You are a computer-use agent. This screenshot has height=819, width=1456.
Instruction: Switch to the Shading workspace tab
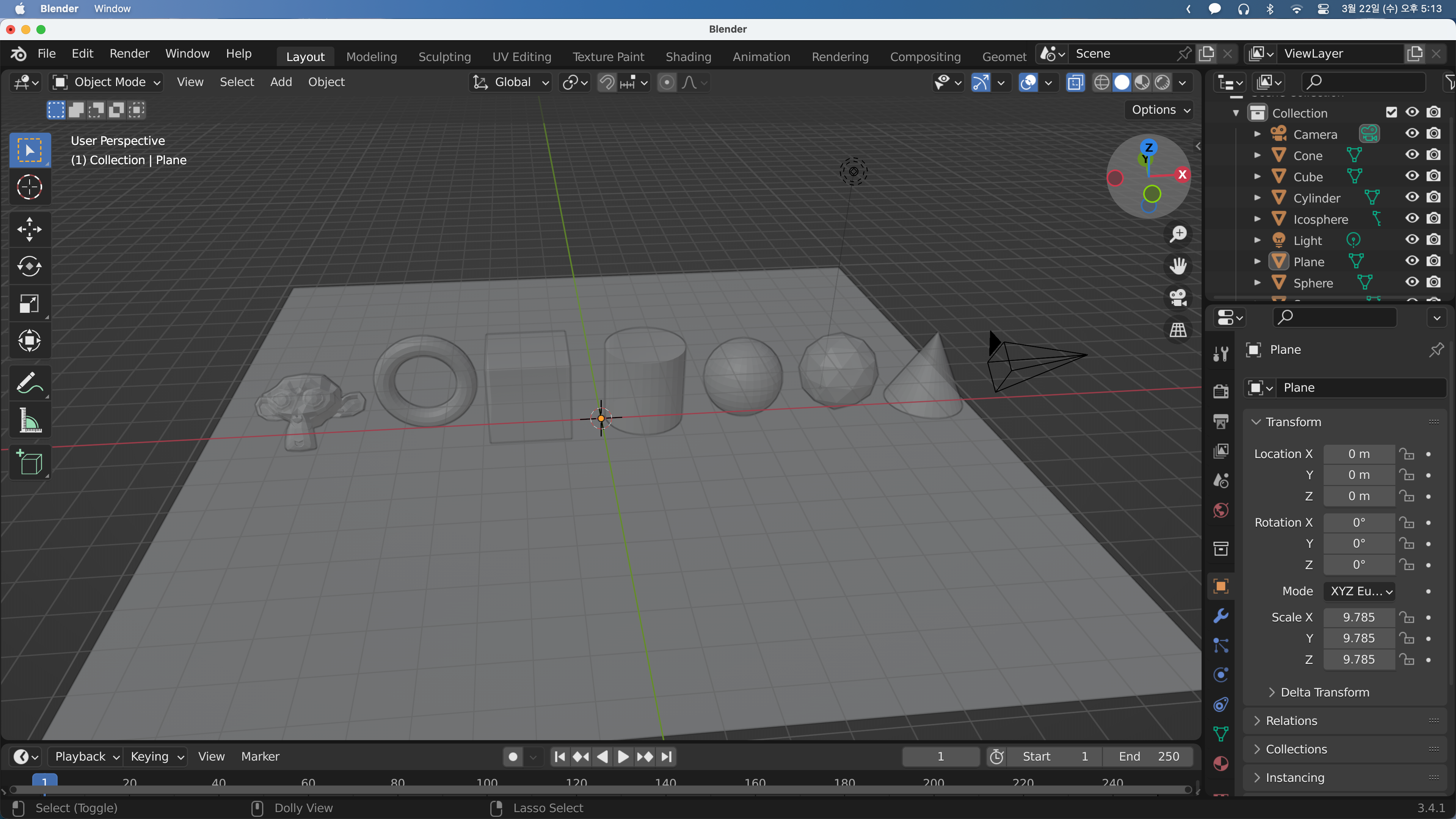[689, 56]
